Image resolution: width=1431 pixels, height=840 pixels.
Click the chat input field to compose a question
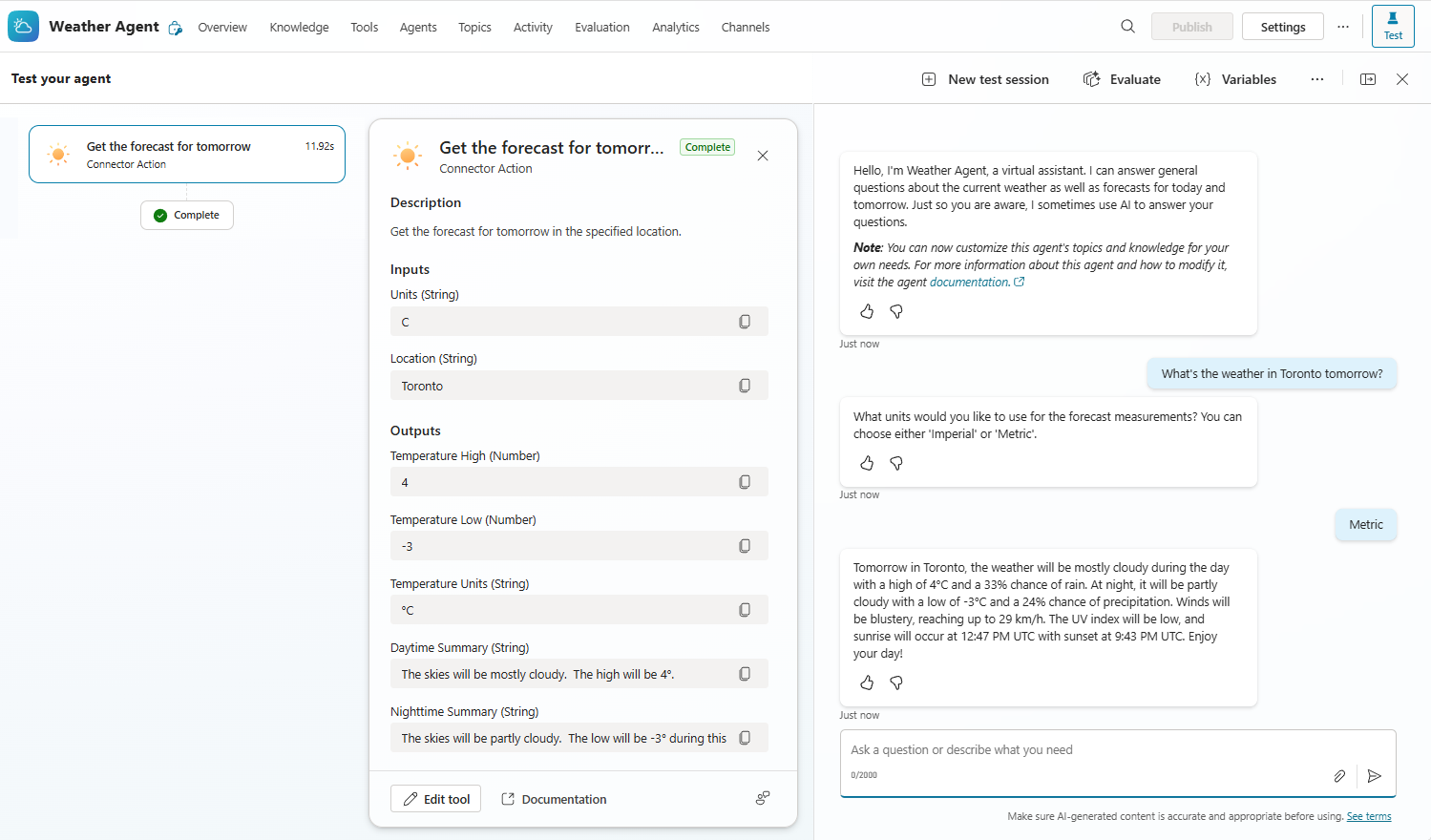pyautogui.click(x=1050, y=749)
